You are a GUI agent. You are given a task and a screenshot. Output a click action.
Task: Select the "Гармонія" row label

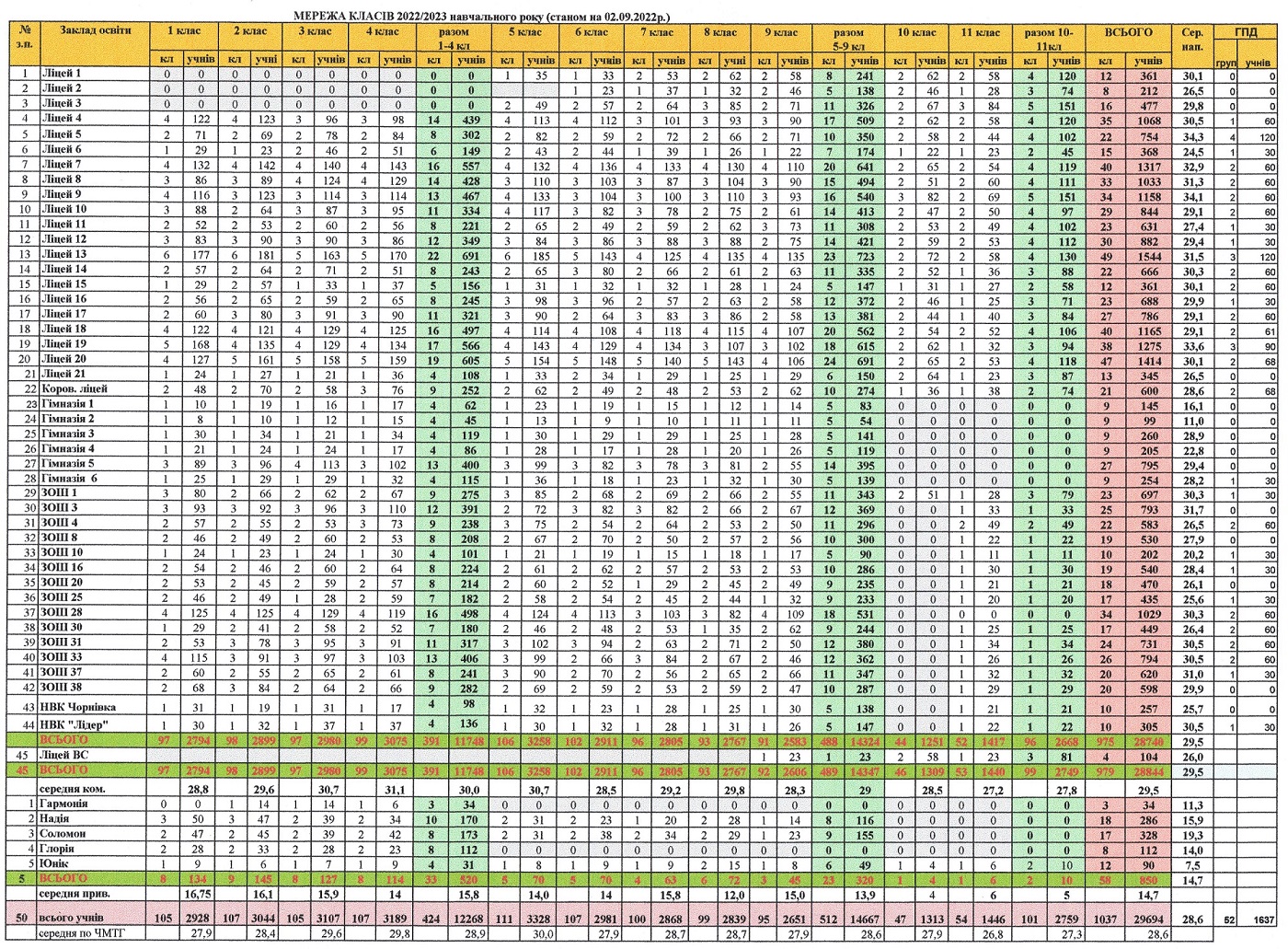click(x=64, y=804)
